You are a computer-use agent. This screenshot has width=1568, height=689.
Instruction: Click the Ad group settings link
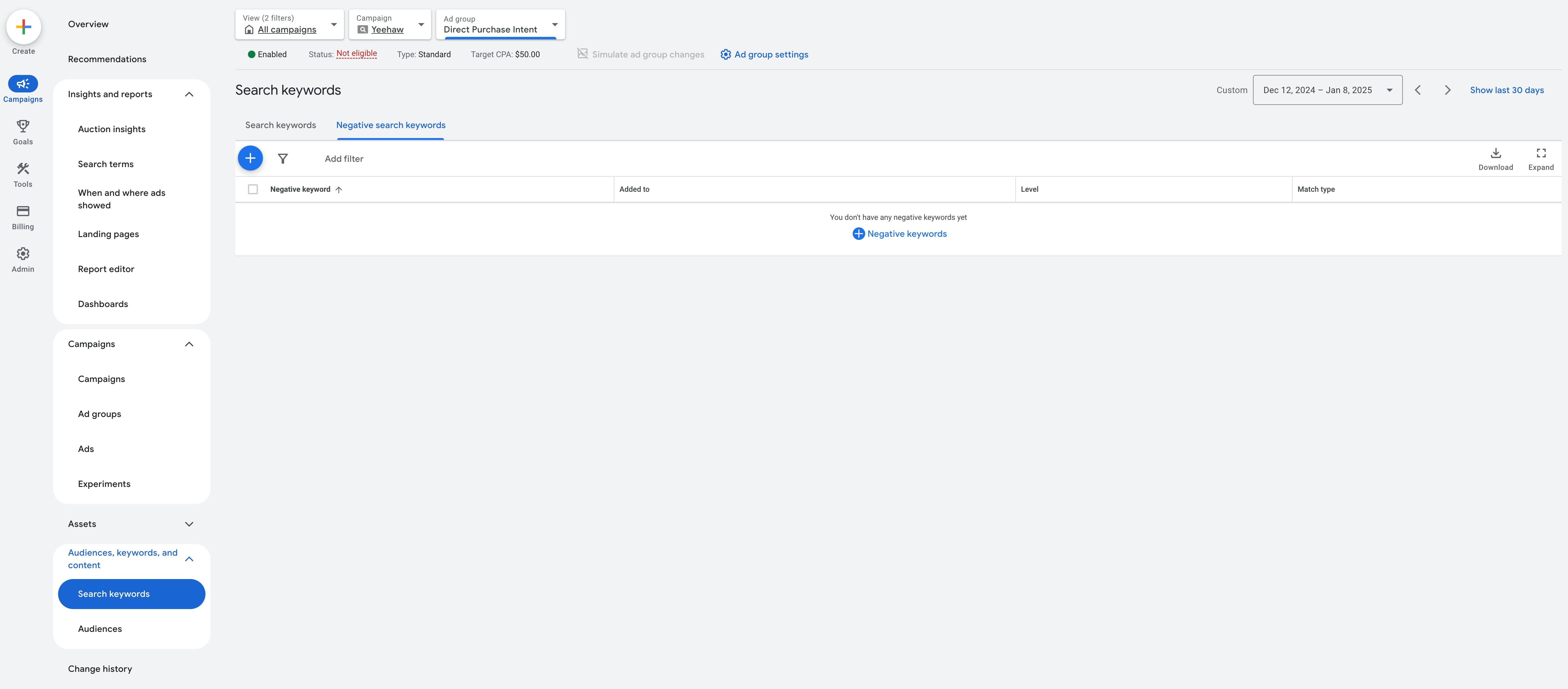(x=771, y=54)
